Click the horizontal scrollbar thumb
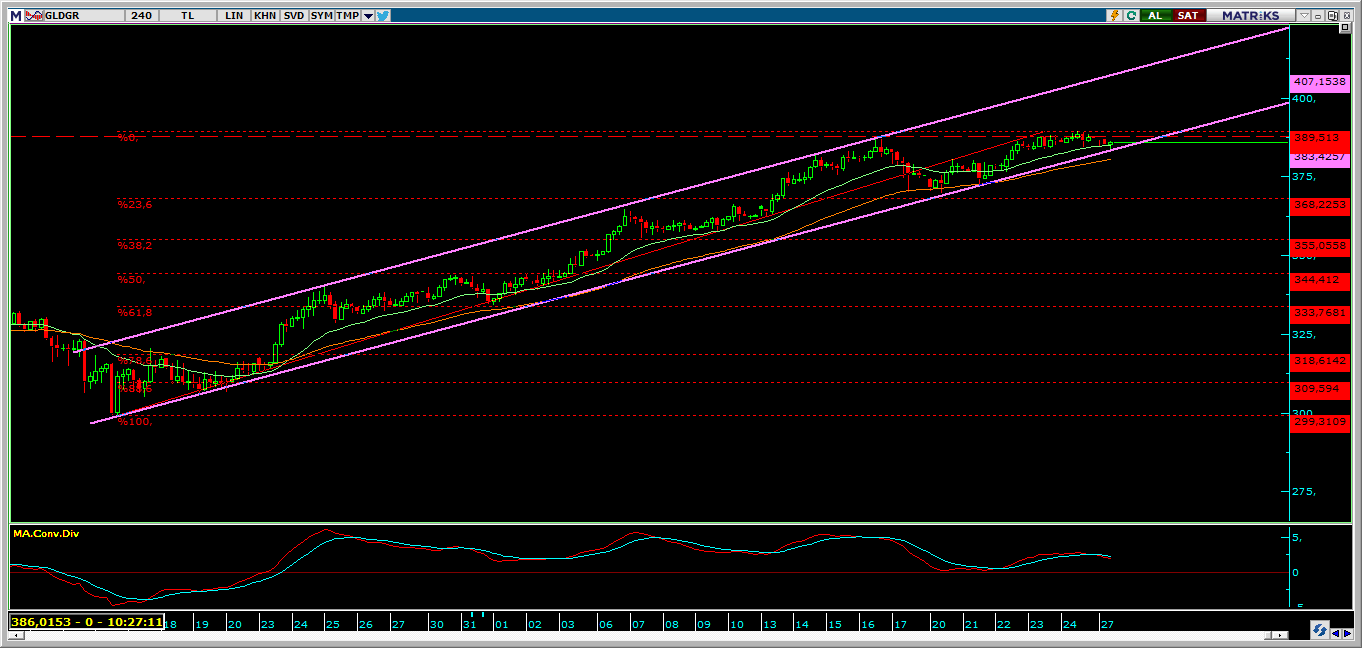This screenshot has height=648, width=1362. coord(1267,635)
